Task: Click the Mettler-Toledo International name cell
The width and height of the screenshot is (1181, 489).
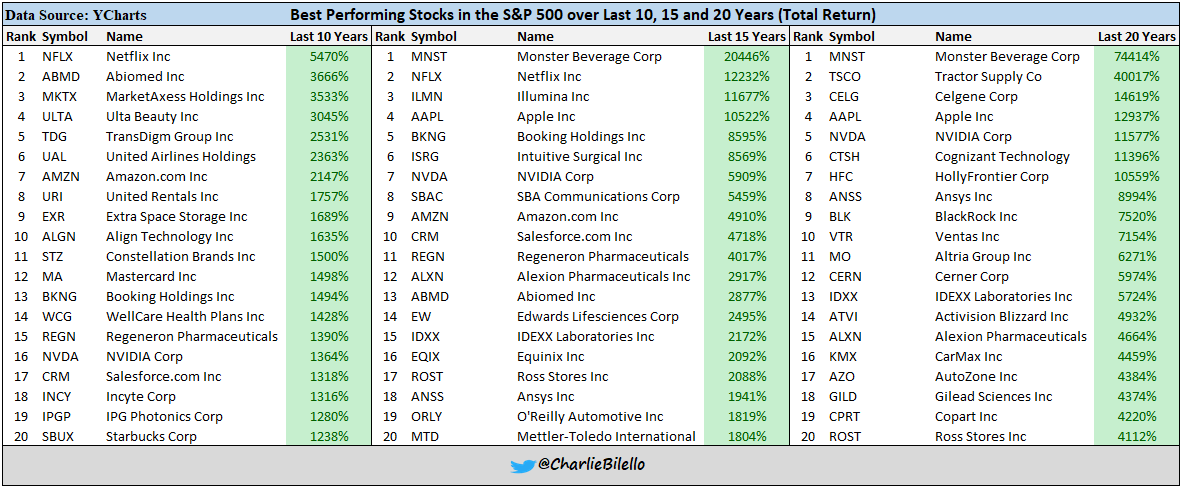Action: 606,437
